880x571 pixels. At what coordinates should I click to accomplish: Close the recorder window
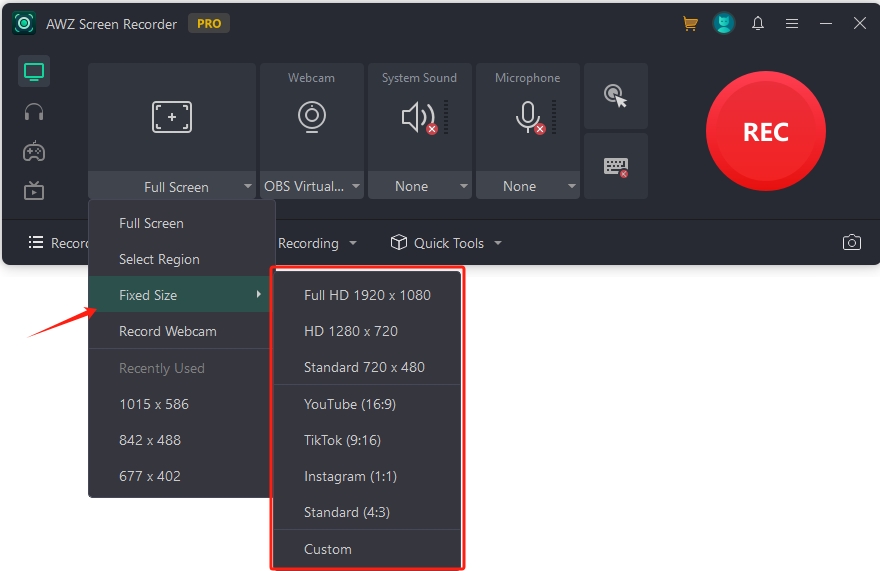(860, 24)
